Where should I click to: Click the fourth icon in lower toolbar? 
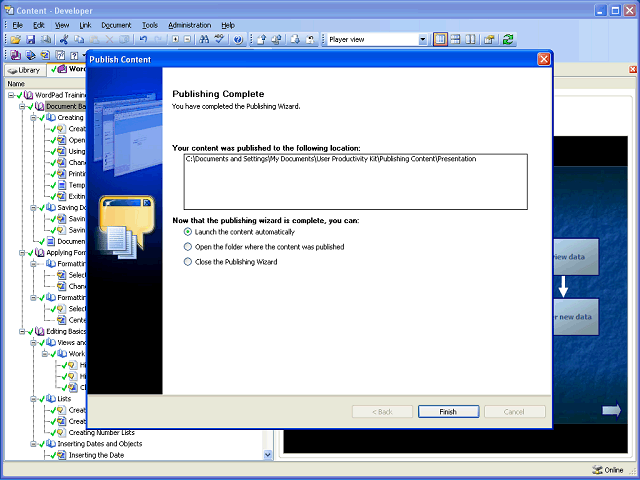coord(60,55)
